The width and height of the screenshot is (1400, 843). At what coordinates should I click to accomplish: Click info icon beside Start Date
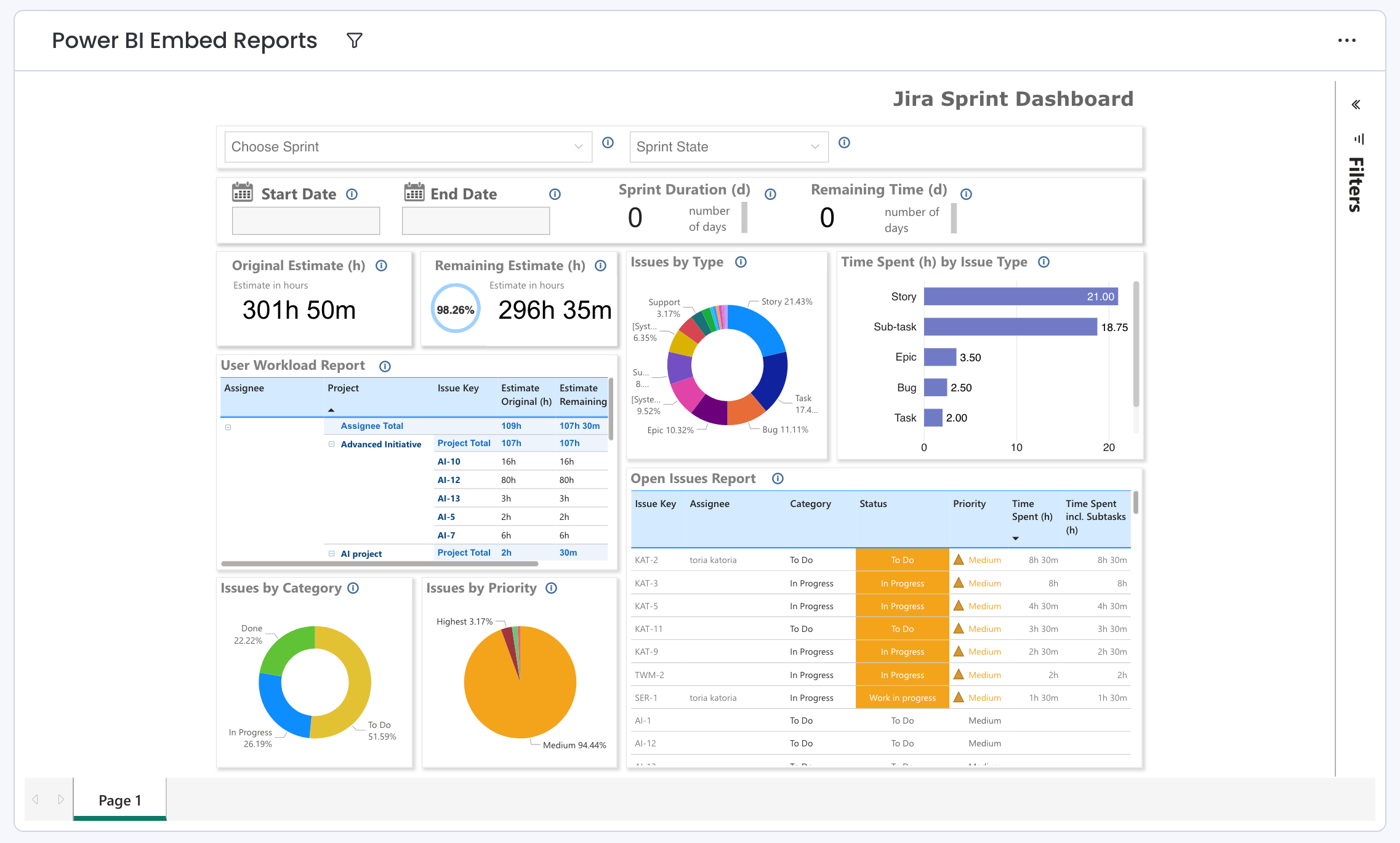[352, 194]
